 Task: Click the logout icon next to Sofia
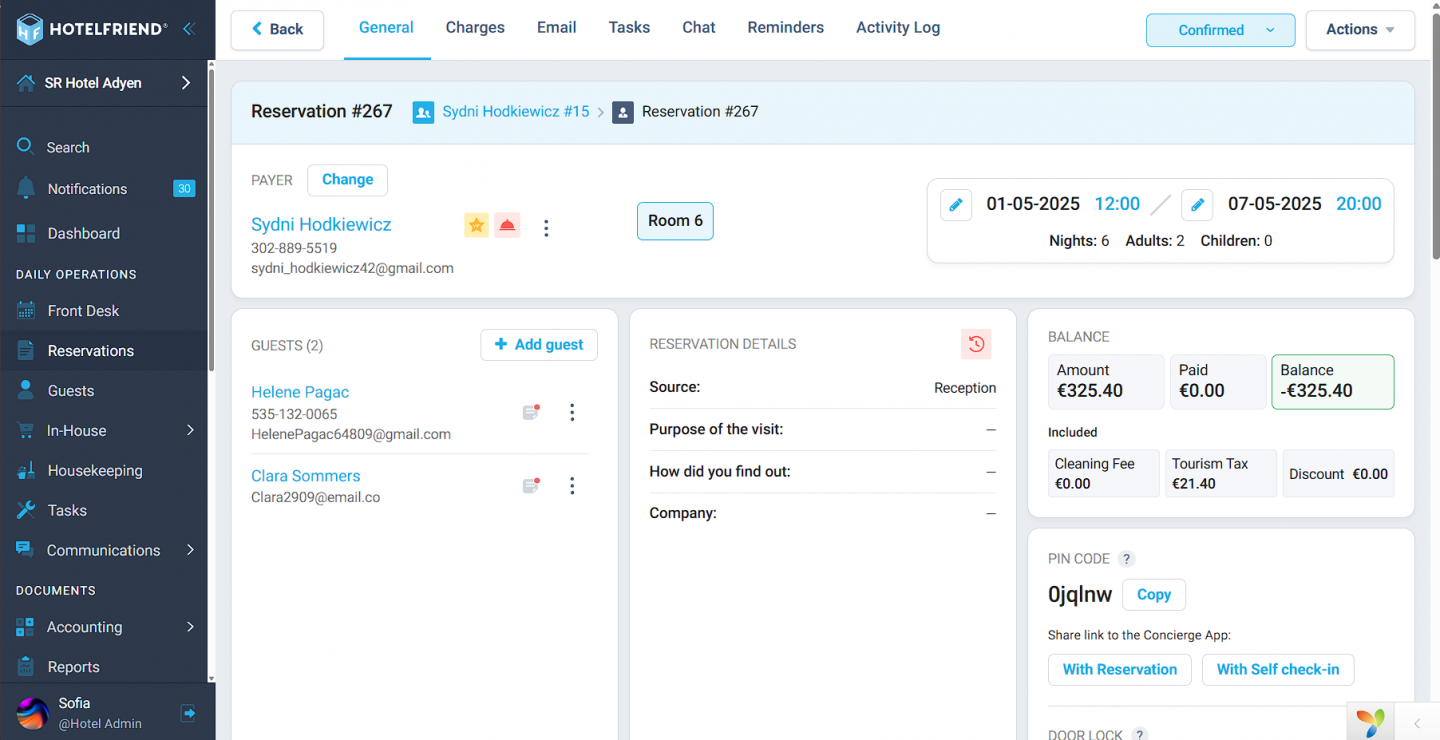188,713
